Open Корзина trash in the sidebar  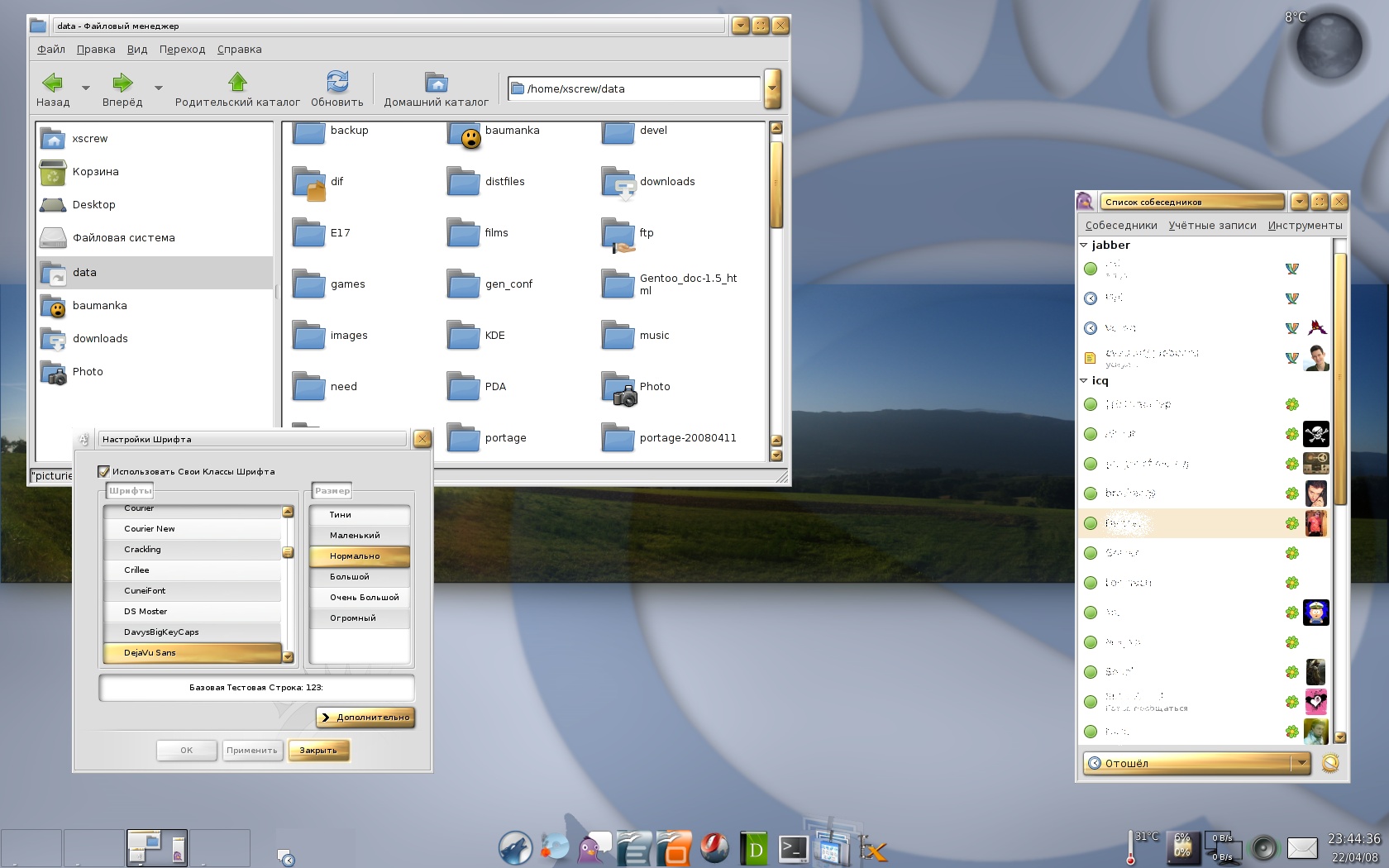point(155,172)
